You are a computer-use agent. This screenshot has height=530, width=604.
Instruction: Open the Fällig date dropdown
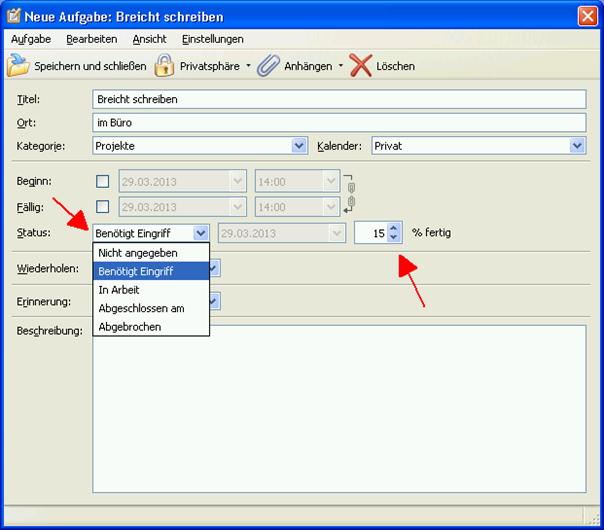(x=237, y=207)
